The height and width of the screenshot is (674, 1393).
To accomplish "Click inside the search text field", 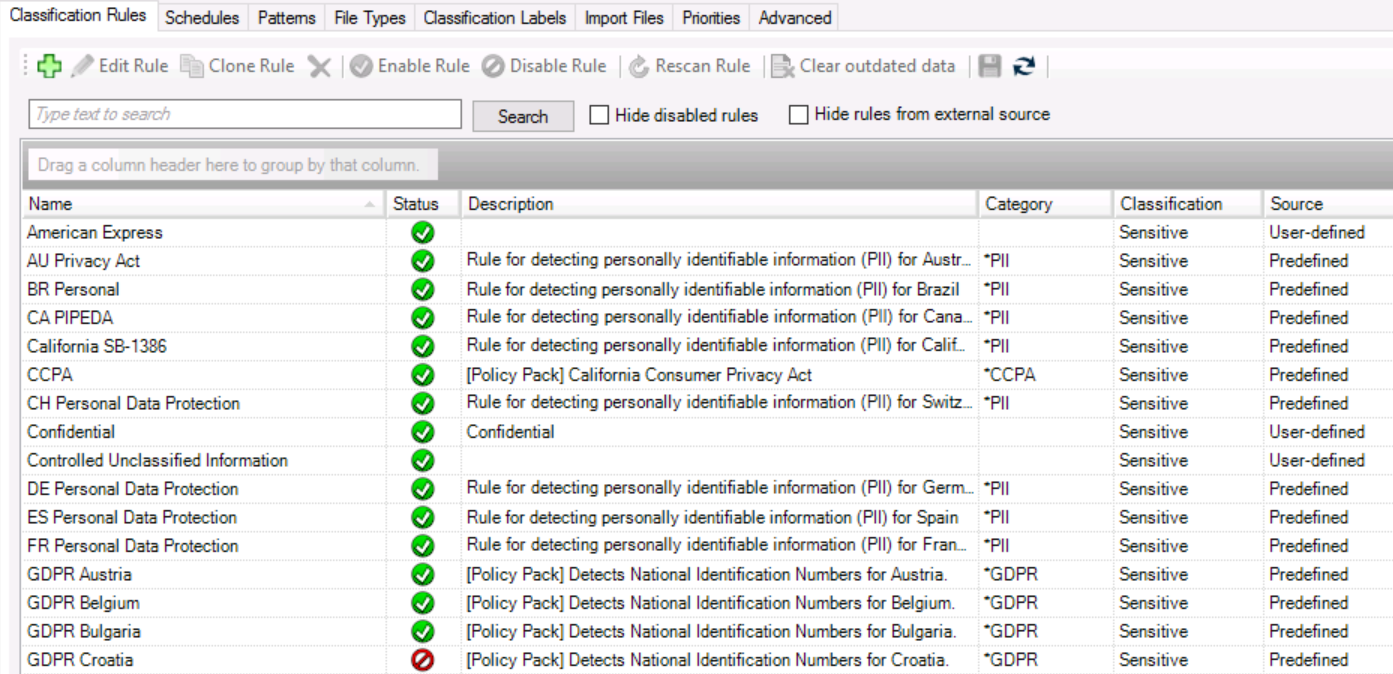I will [x=244, y=114].
